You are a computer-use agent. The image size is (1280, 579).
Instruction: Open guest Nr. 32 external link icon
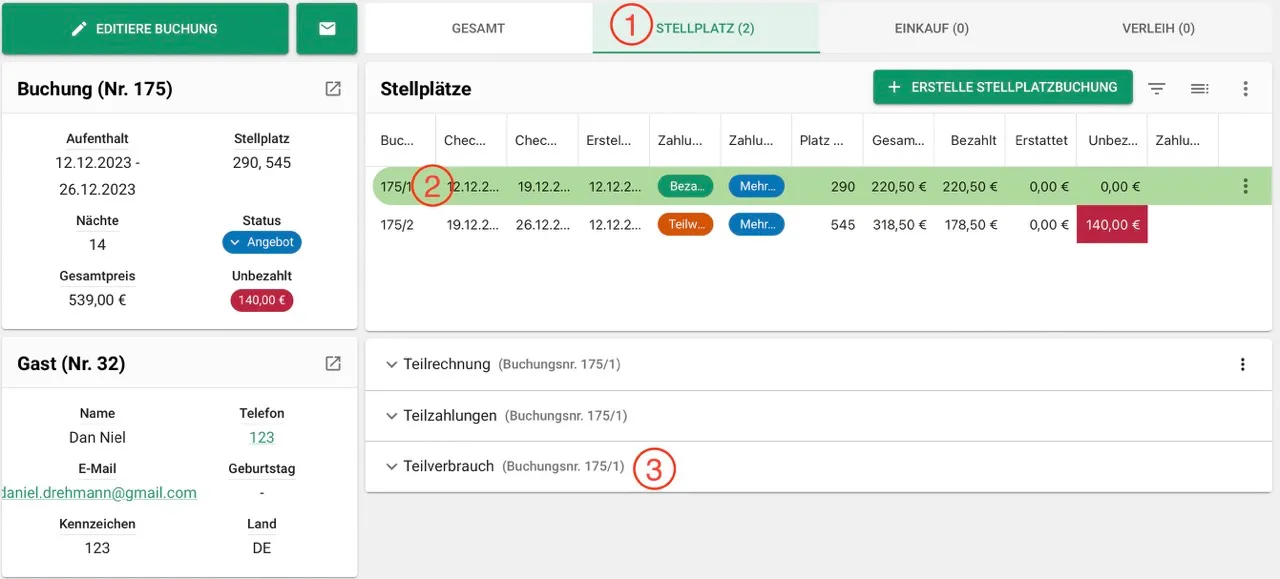coord(333,364)
